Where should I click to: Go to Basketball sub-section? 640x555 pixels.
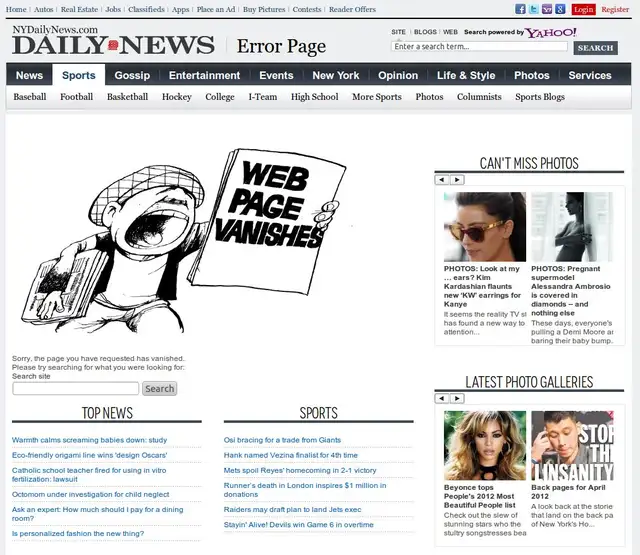[127, 97]
